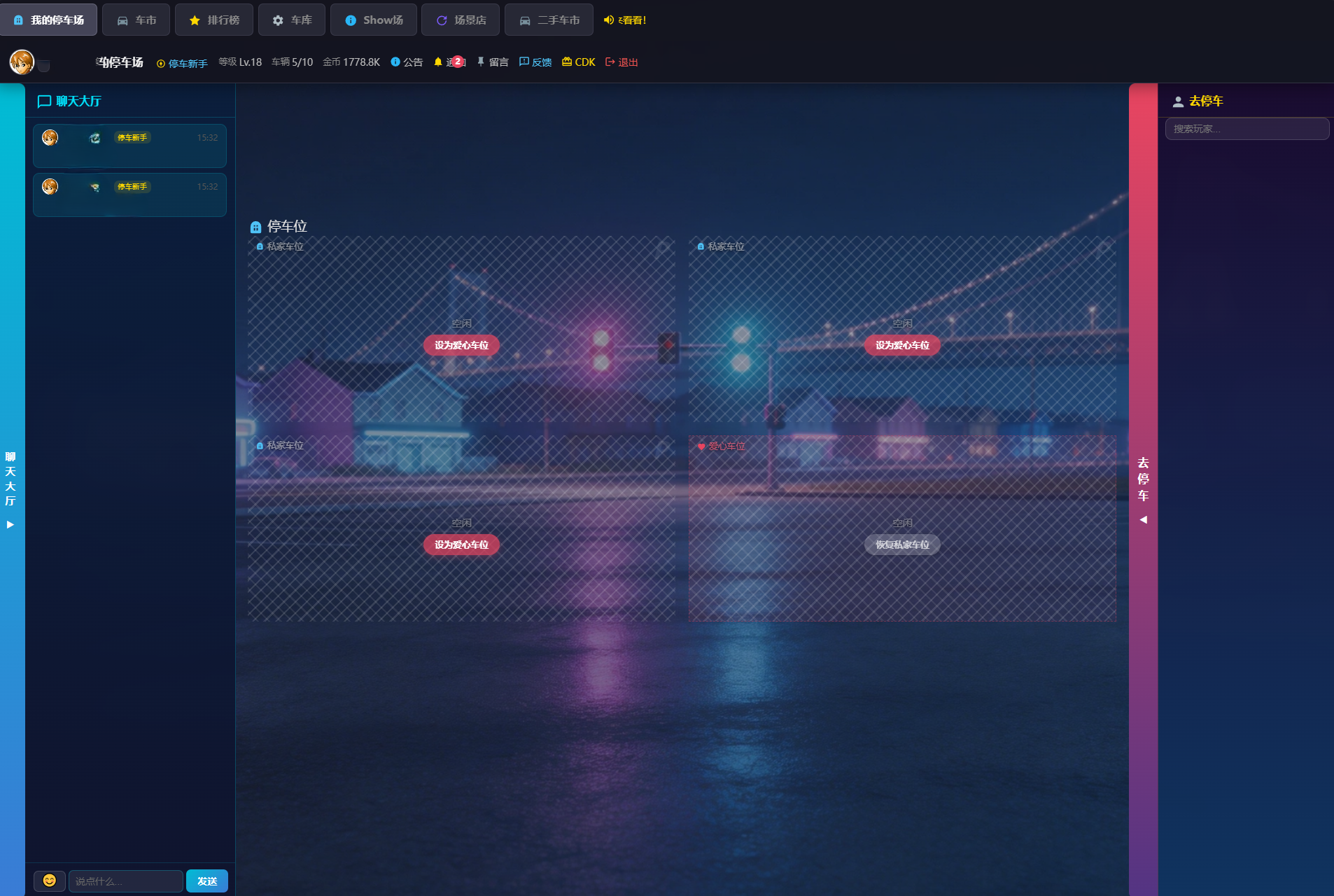This screenshot has height=896, width=1334.
Task: Open 公告 announcements
Action: 407,62
